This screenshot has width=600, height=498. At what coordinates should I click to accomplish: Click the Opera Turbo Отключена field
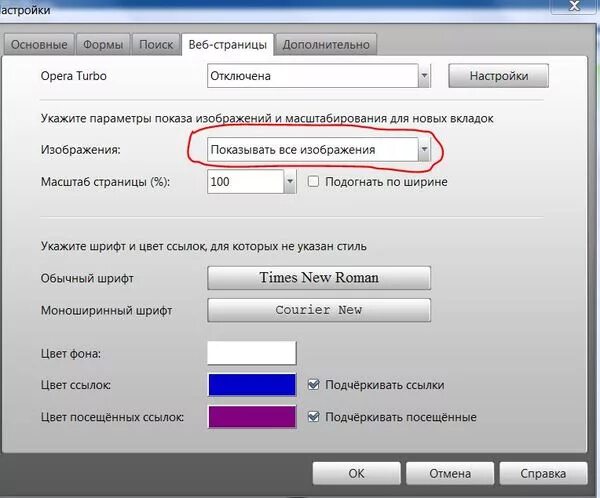(x=313, y=76)
